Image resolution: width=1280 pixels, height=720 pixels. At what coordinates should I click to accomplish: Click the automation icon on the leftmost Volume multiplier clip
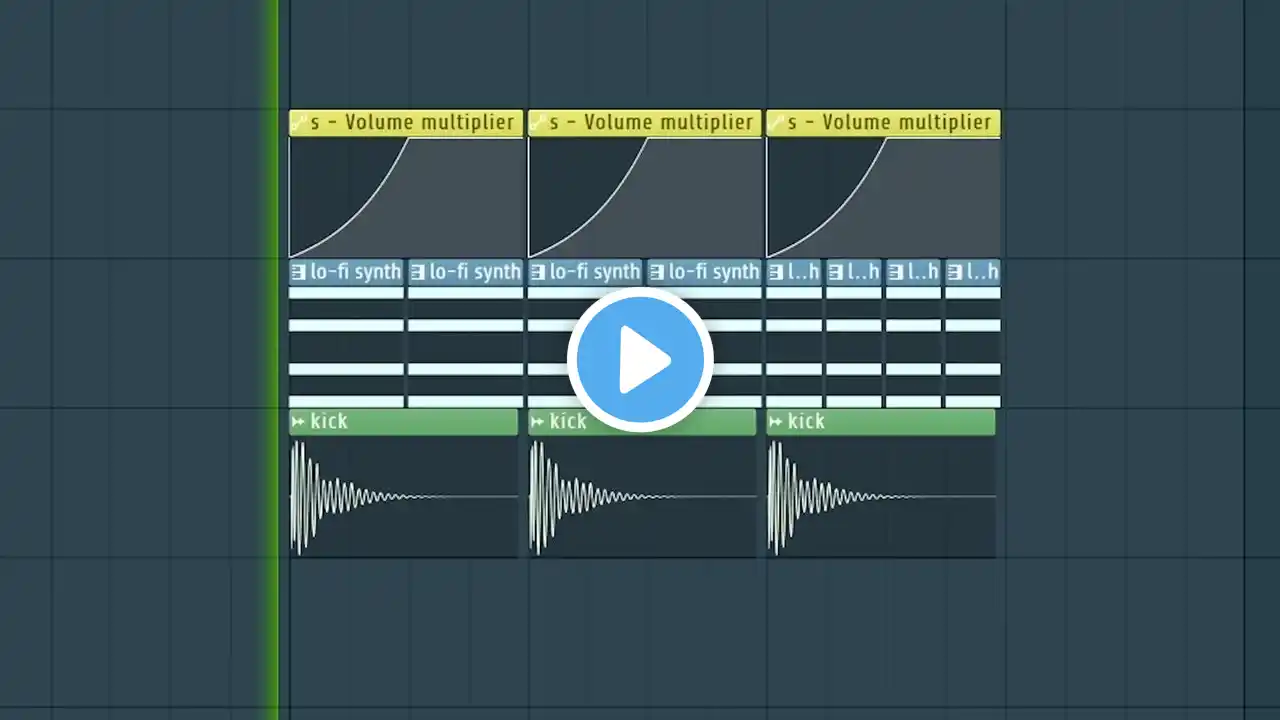299,123
